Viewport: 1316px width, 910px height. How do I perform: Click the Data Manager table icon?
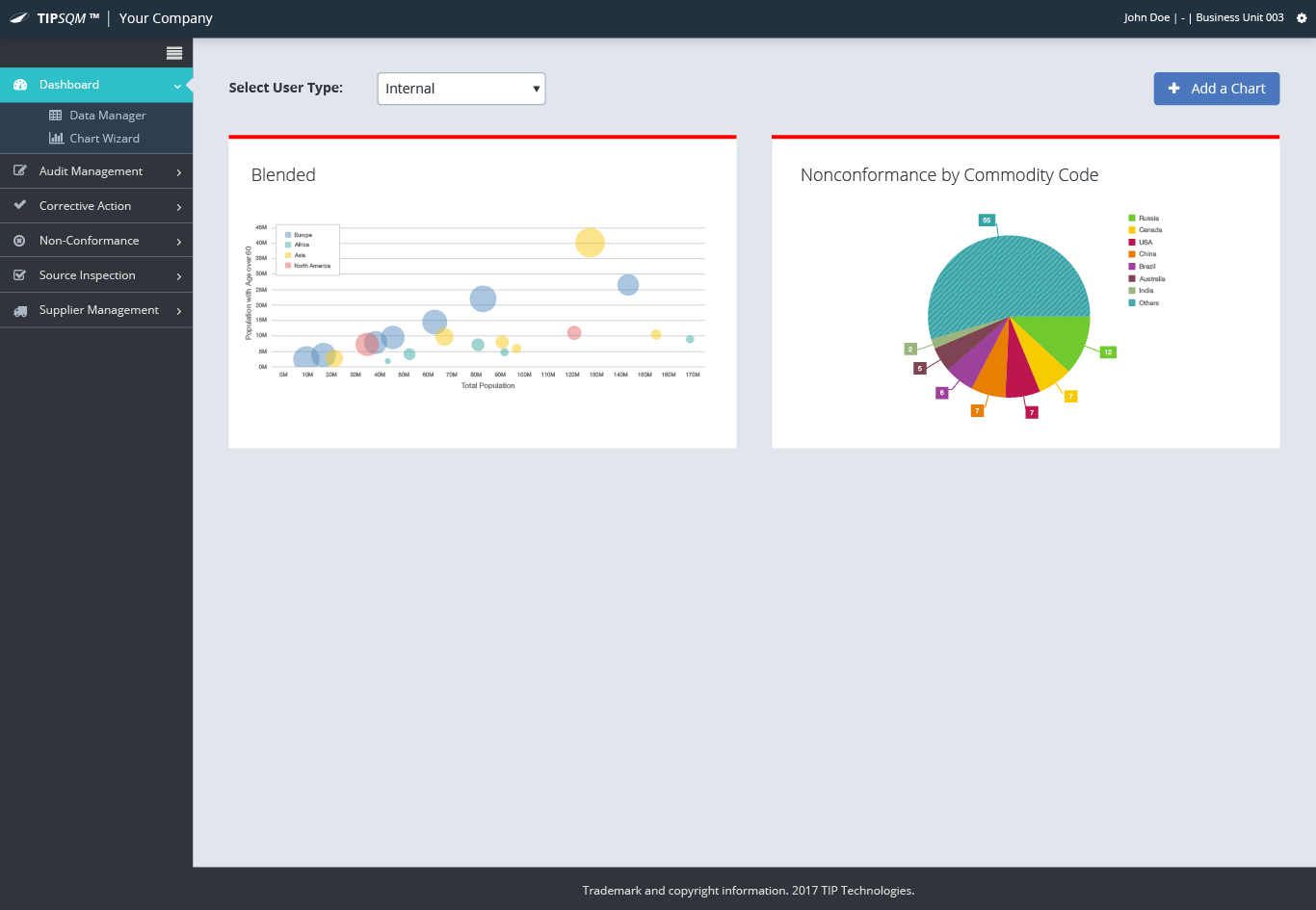56,116
